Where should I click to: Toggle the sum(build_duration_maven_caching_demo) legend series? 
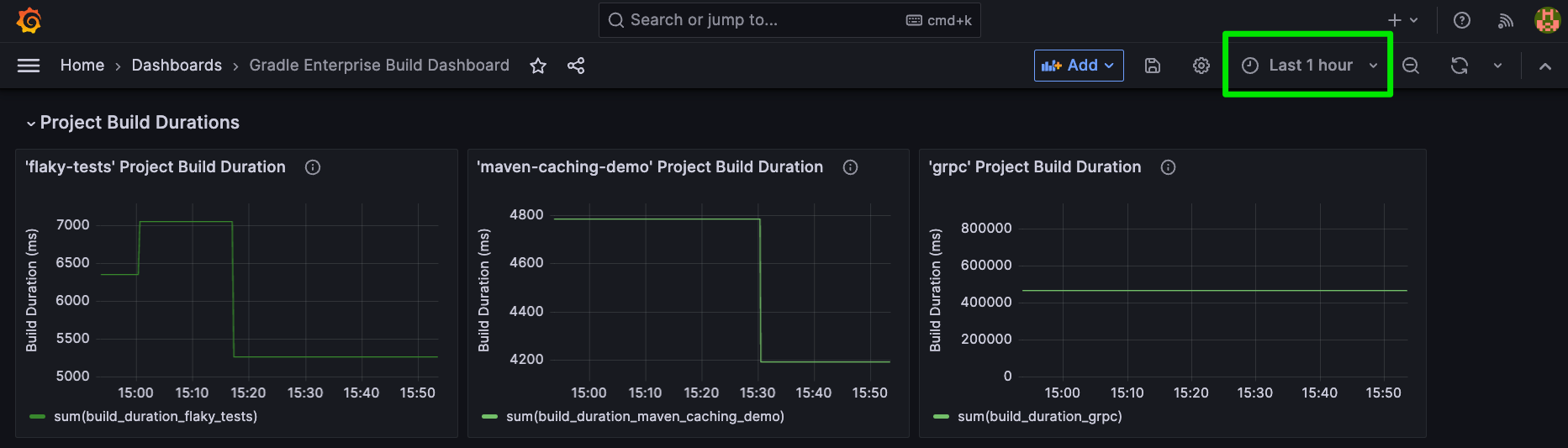pyautogui.click(x=645, y=416)
